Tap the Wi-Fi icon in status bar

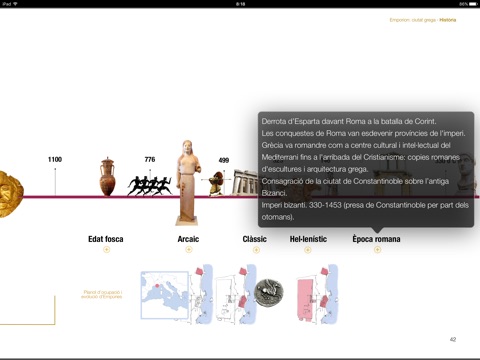click(x=15, y=4)
